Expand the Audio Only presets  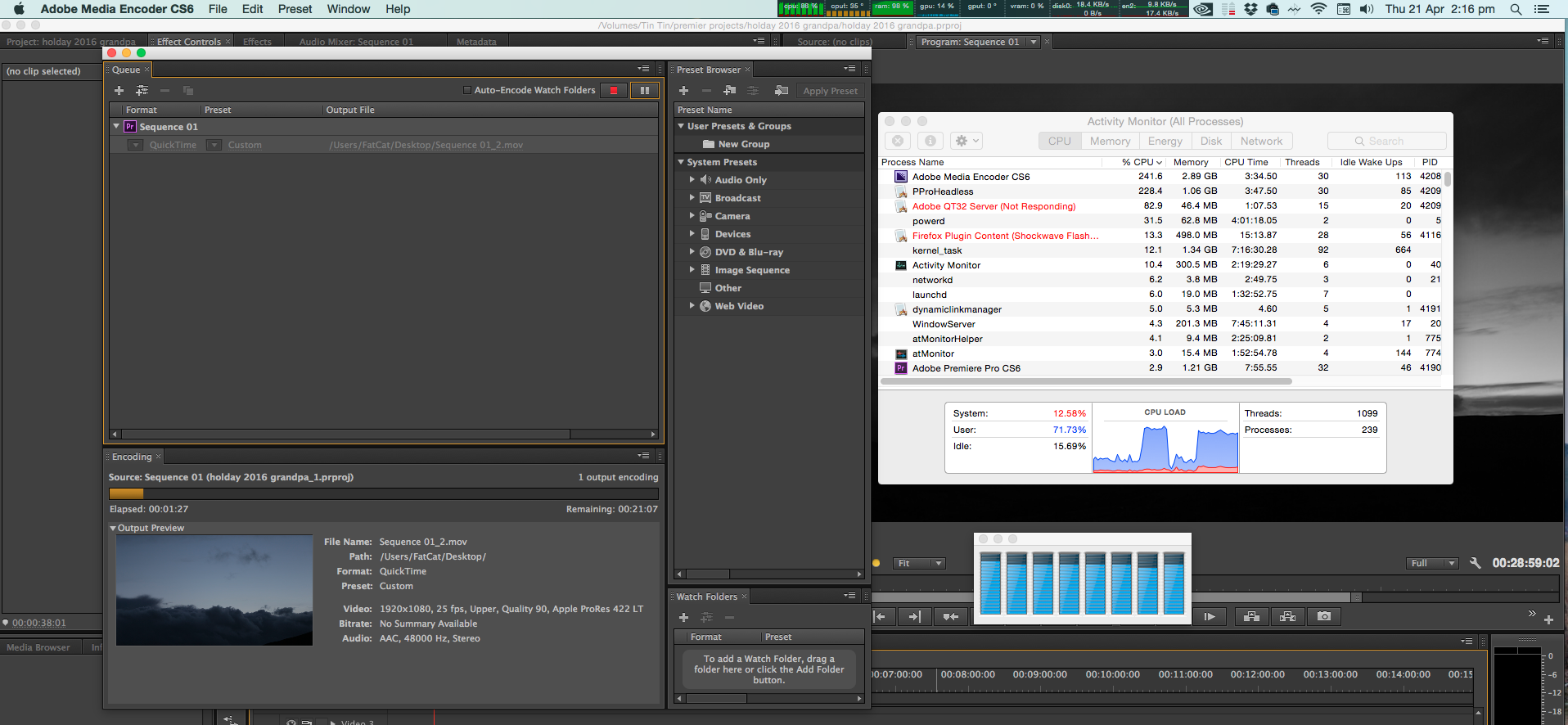tap(692, 179)
